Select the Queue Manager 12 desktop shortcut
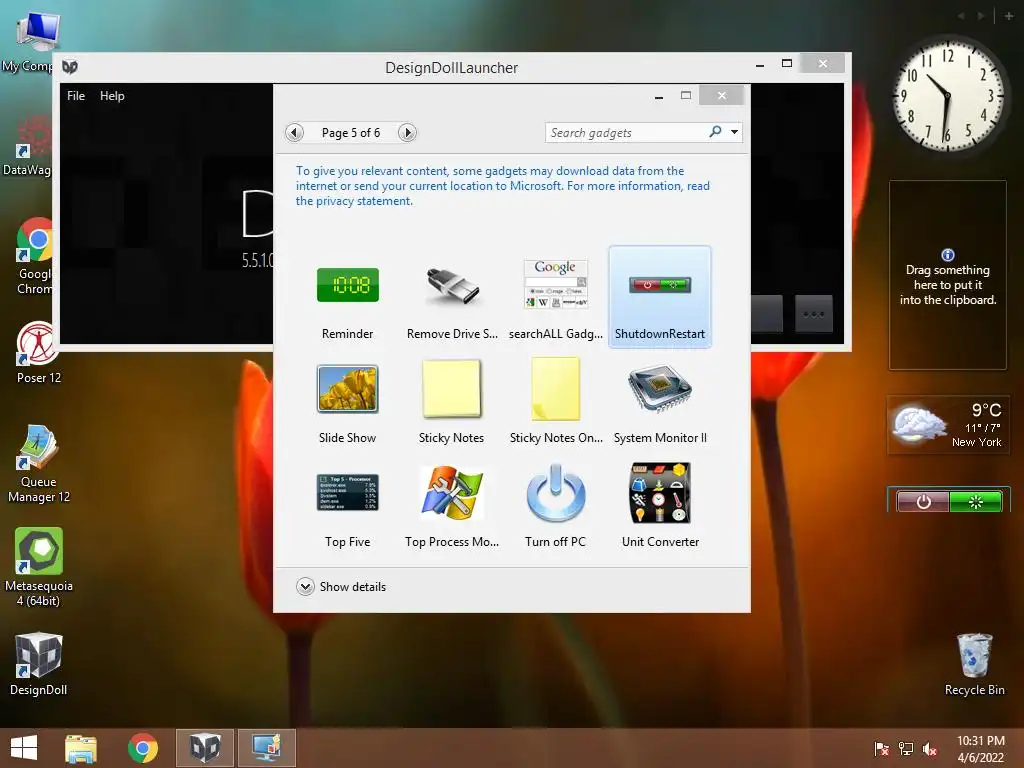The image size is (1024, 768). (x=39, y=464)
